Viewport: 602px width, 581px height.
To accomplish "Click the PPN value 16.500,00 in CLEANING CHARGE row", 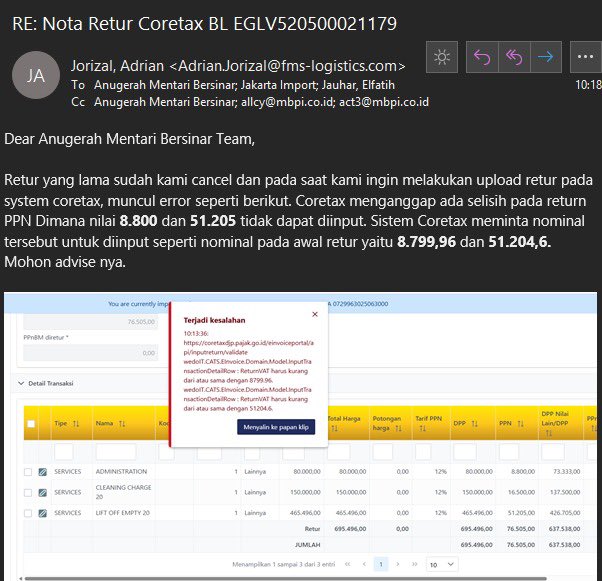I will tap(521, 492).
